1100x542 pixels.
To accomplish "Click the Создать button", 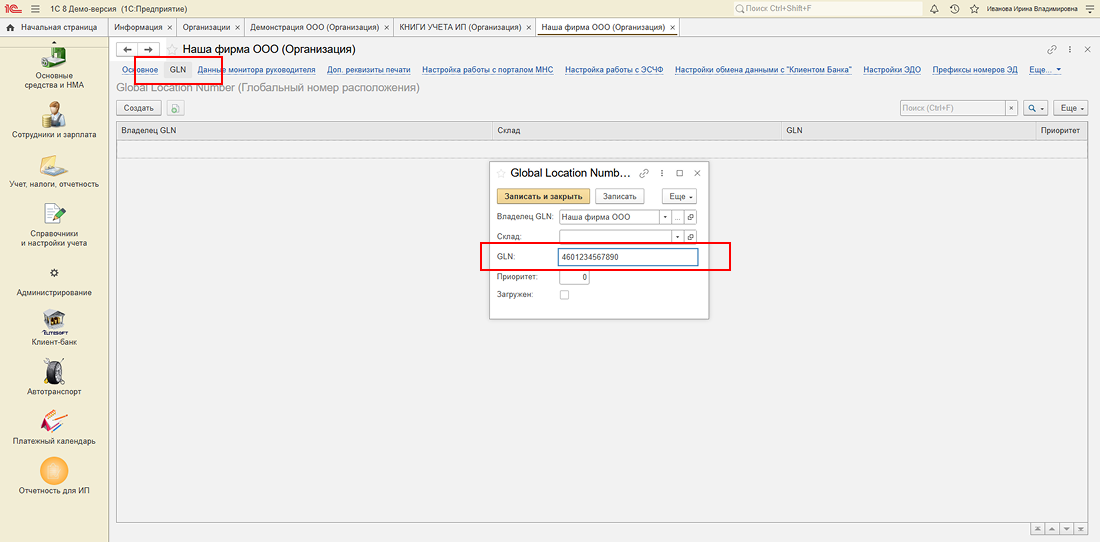I will tap(138, 108).
